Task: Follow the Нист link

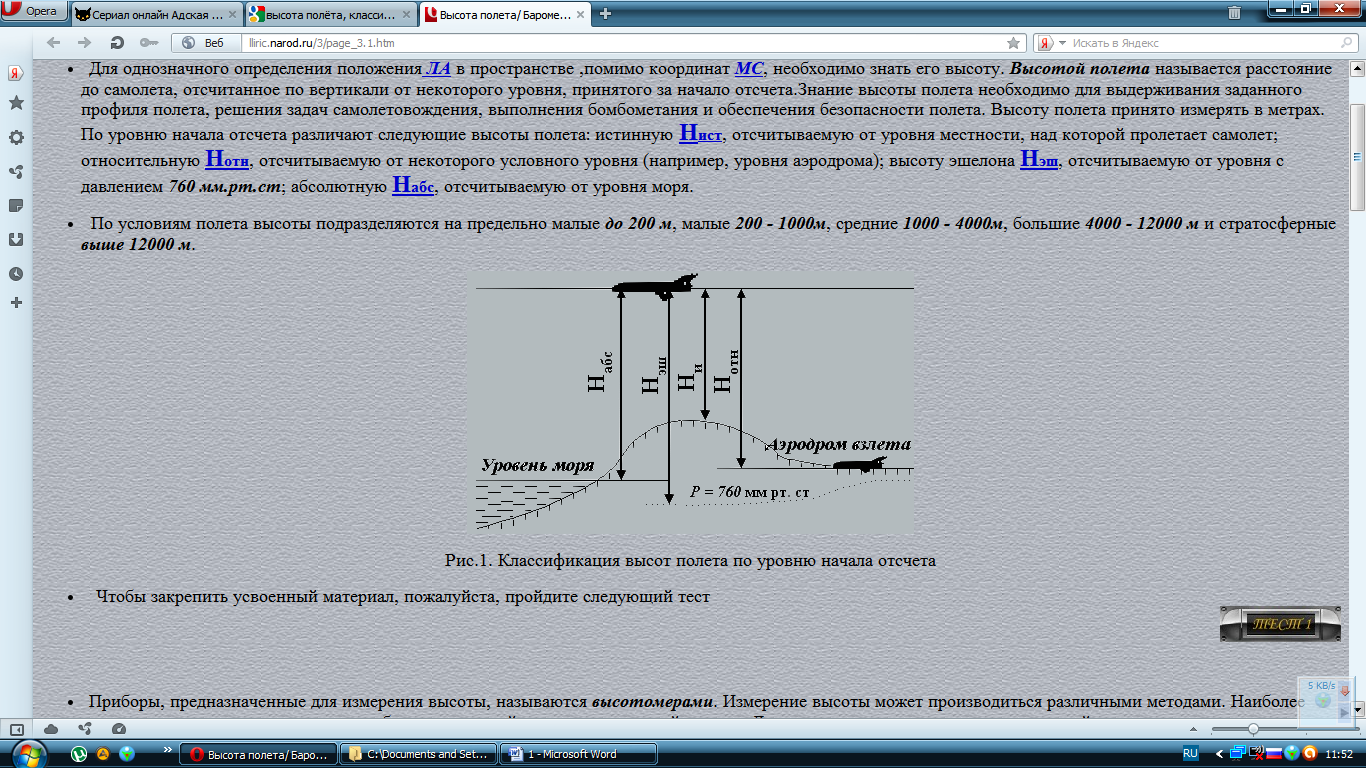Action: (x=701, y=134)
